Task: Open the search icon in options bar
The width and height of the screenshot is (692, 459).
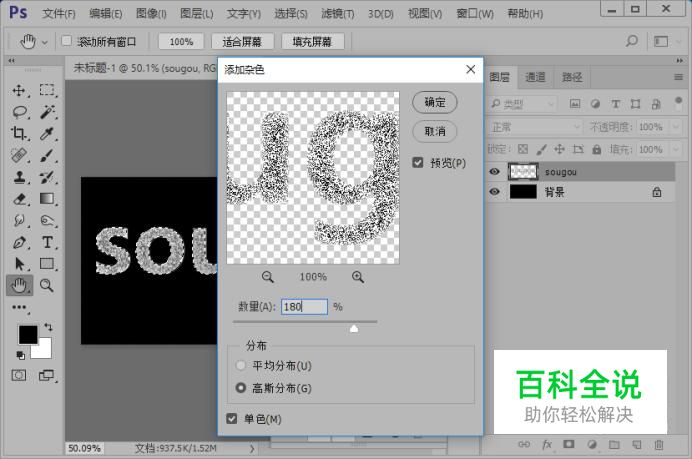Action: point(632,41)
